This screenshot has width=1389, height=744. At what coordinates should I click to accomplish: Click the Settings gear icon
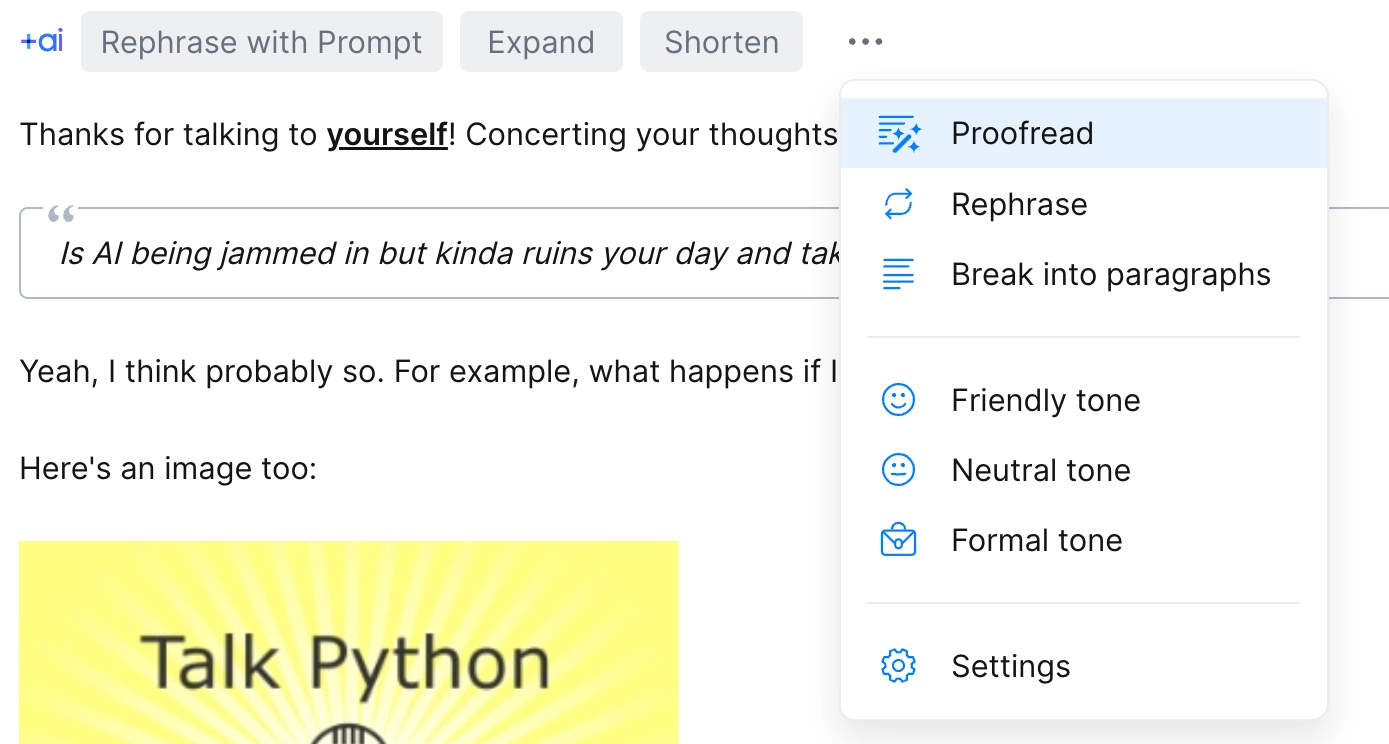tap(898, 666)
